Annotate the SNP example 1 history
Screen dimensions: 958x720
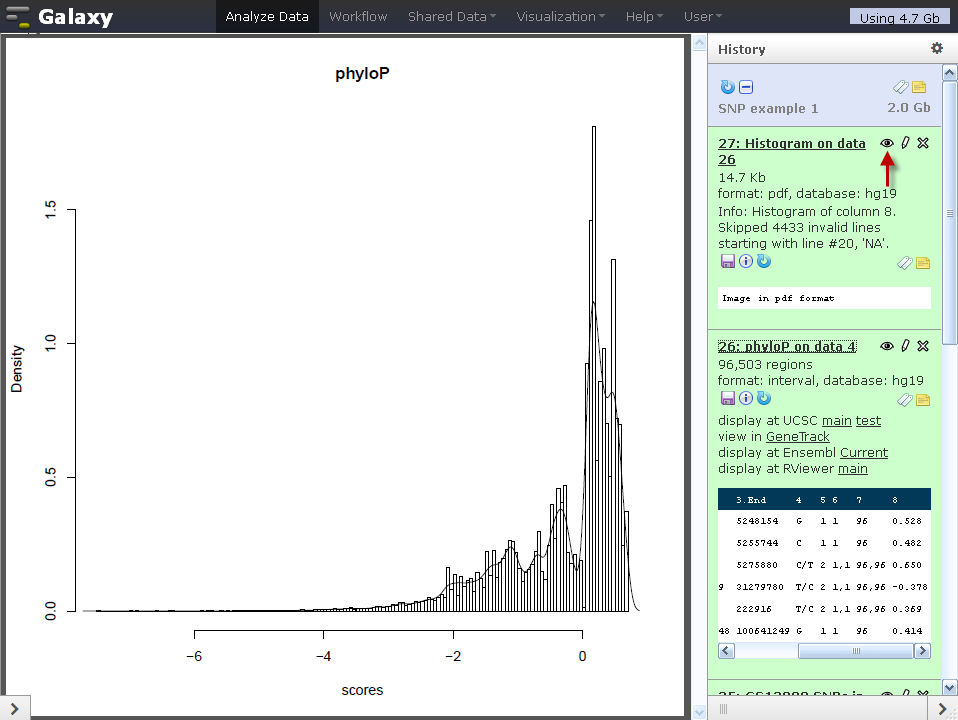(x=919, y=87)
